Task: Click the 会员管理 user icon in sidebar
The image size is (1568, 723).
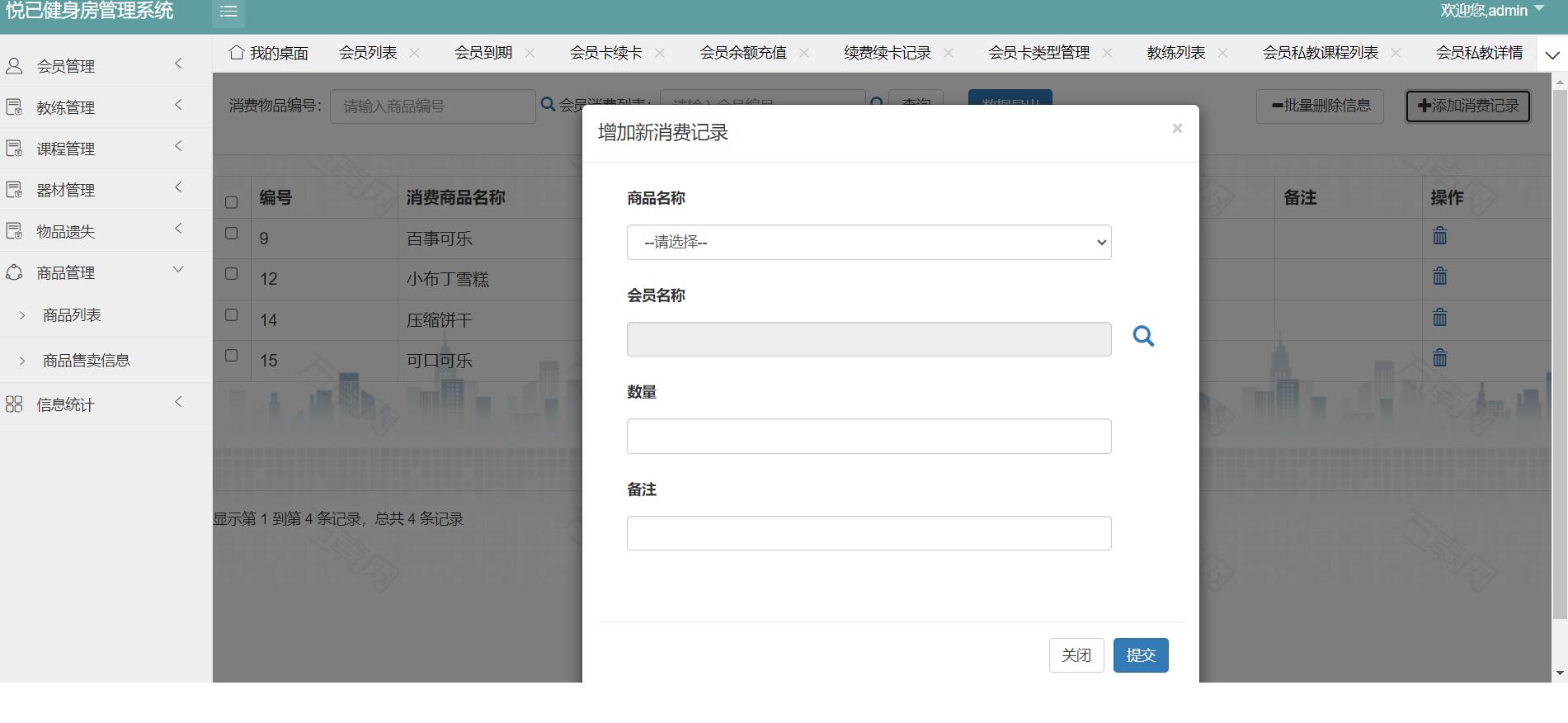Action: [x=14, y=66]
